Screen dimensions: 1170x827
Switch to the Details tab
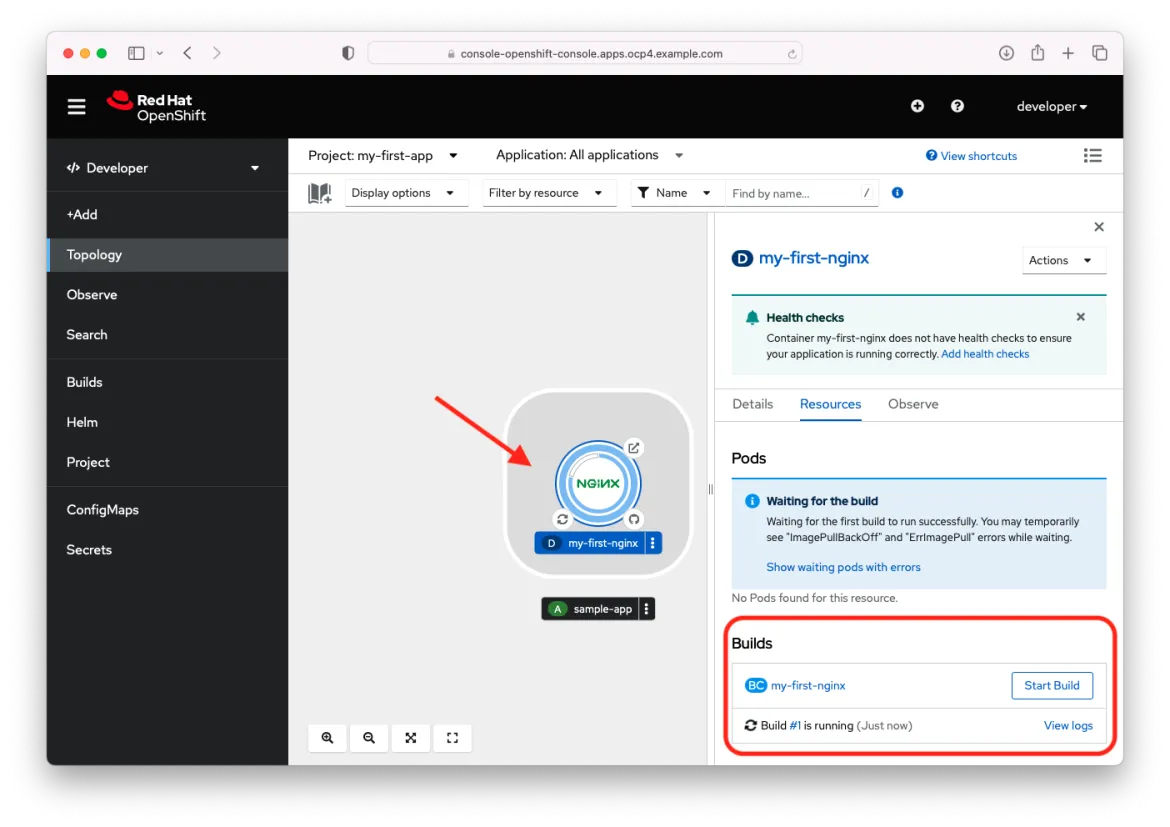pyautogui.click(x=752, y=404)
